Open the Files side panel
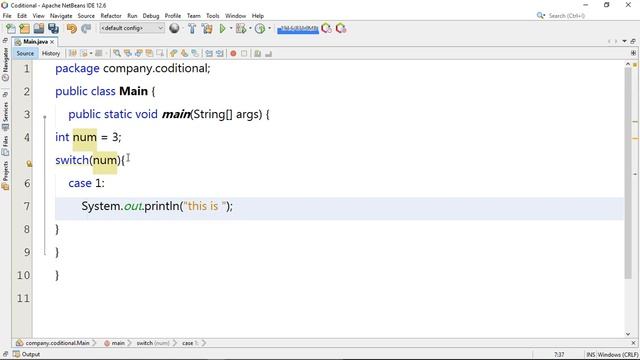640x360 pixels. 5,147
